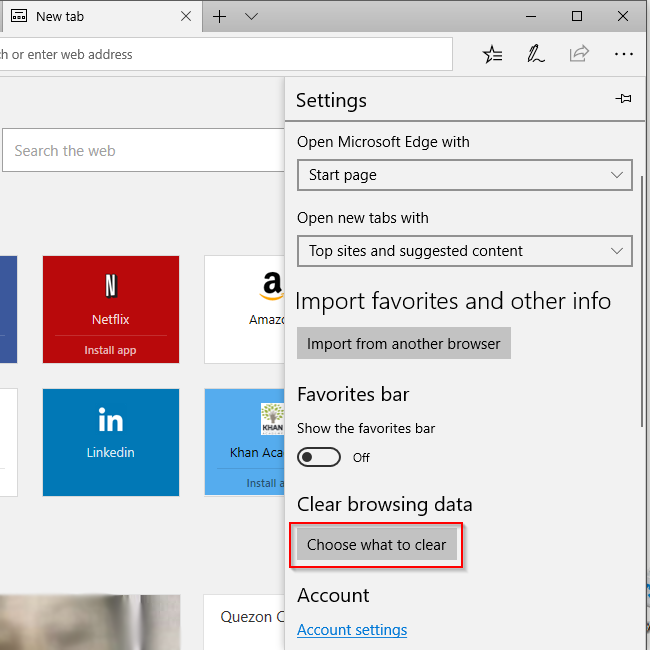Open Top sites and suggested content dropdown
Viewport: 650px width, 650px height.
tap(465, 251)
